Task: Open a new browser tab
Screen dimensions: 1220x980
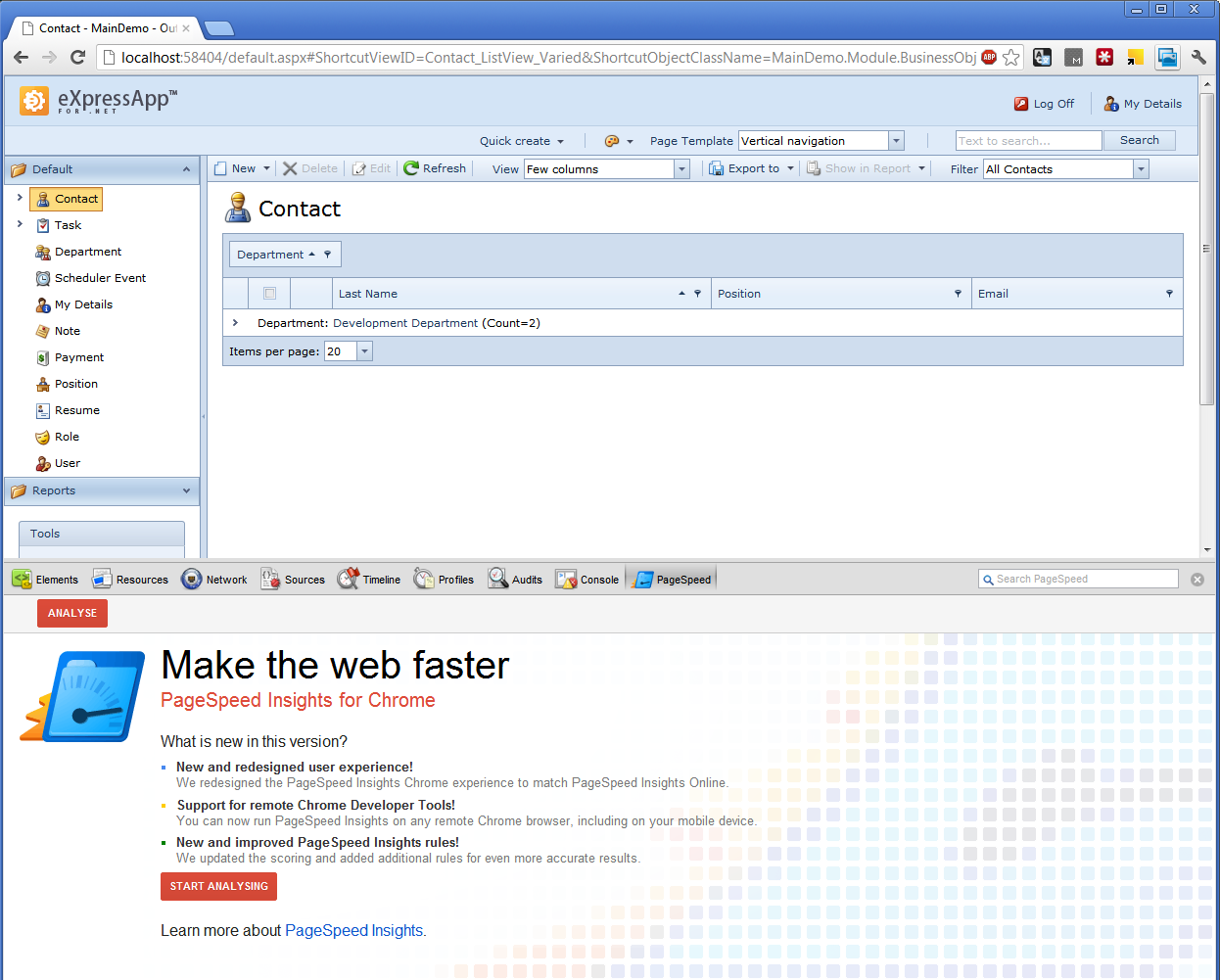Action: click(x=218, y=28)
